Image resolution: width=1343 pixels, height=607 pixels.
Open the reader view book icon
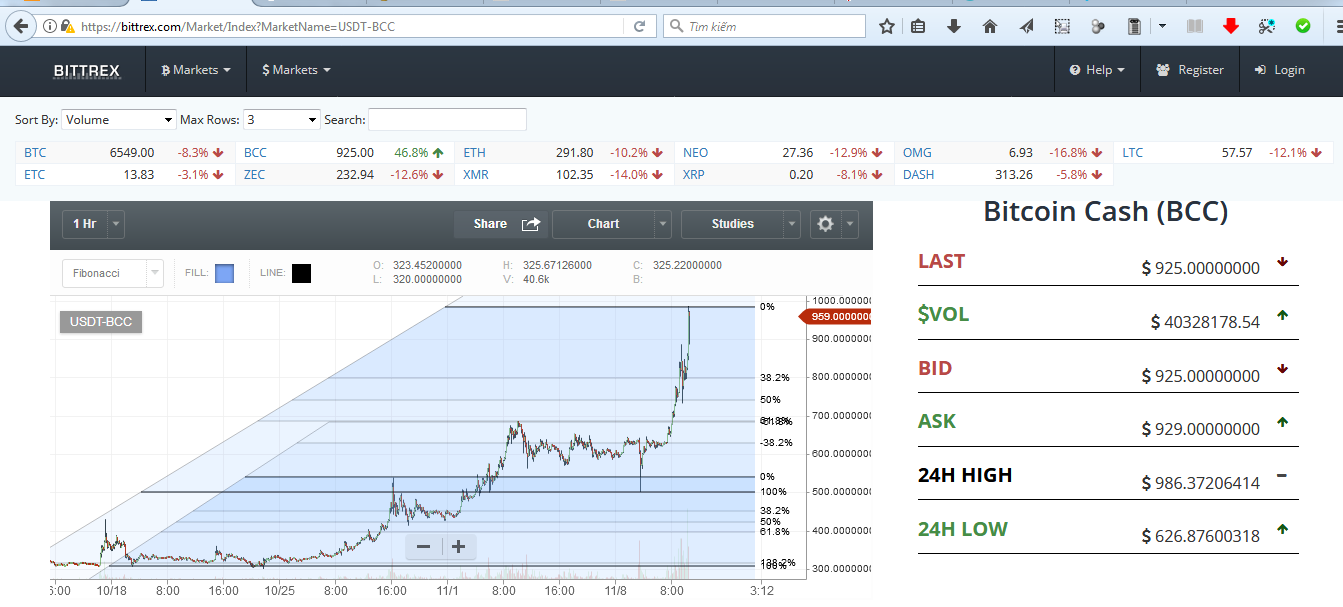click(x=1194, y=26)
